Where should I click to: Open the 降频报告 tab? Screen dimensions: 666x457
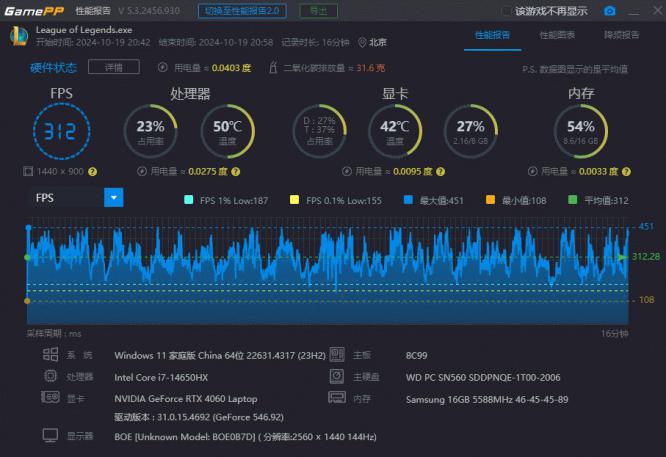[x=621, y=34]
